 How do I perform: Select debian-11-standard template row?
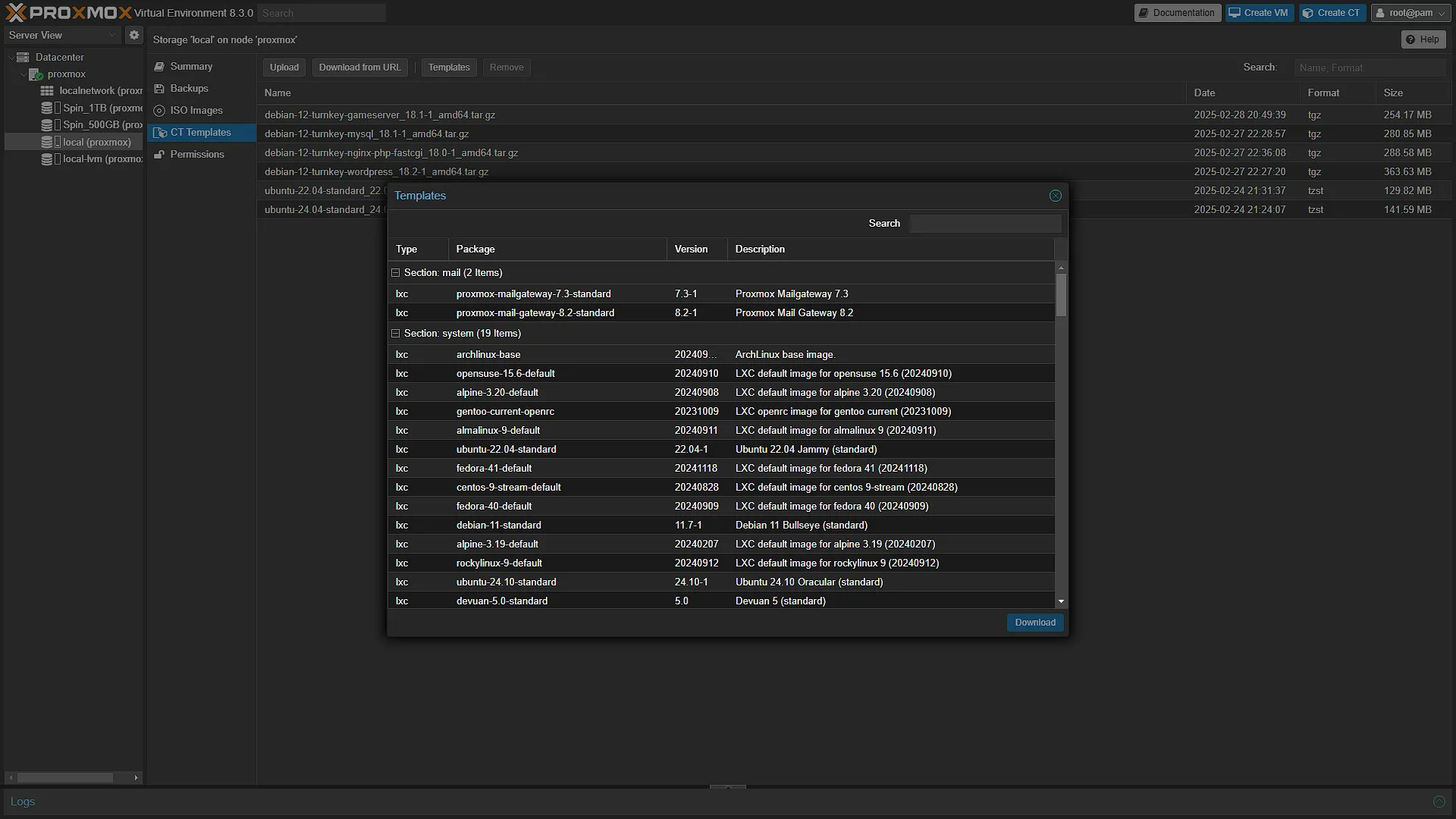click(x=721, y=525)
